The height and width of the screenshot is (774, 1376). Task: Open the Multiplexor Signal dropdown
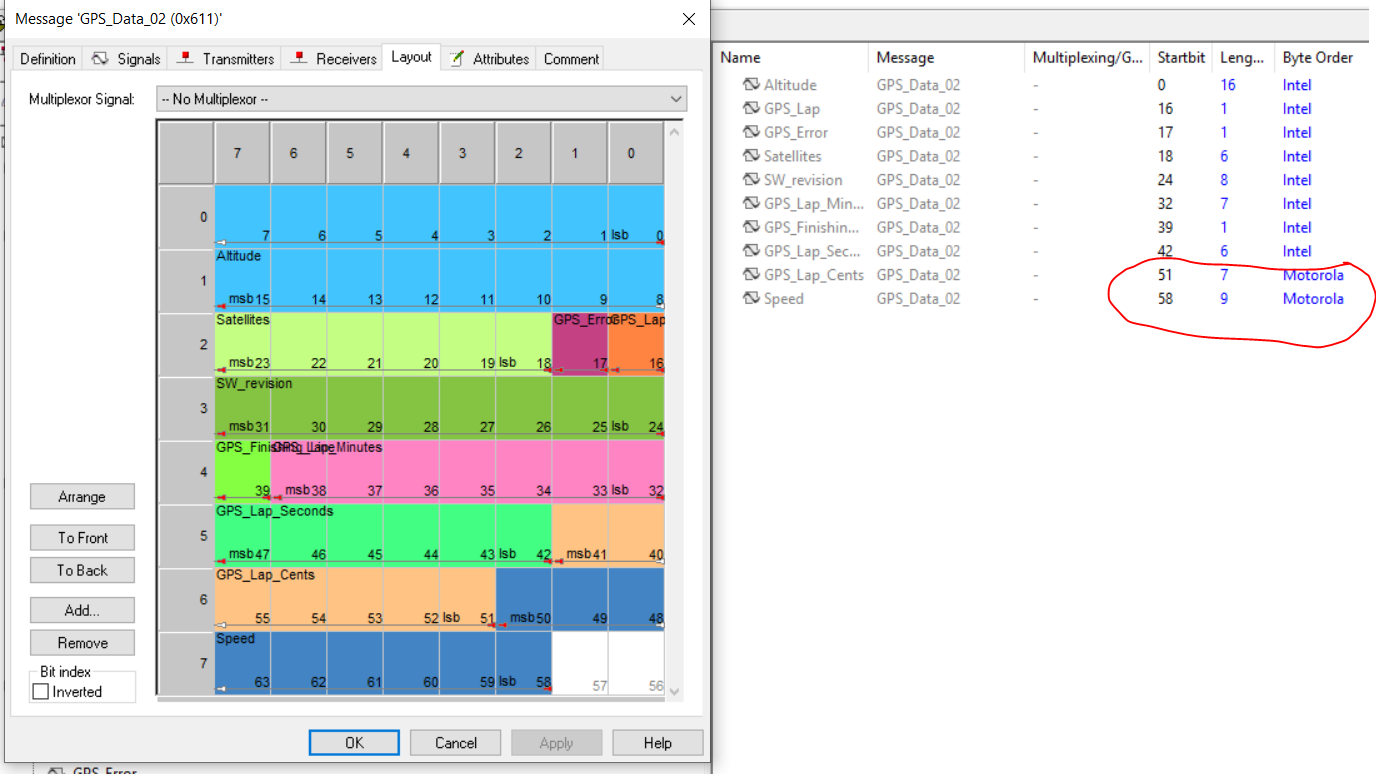coord(677,99)
